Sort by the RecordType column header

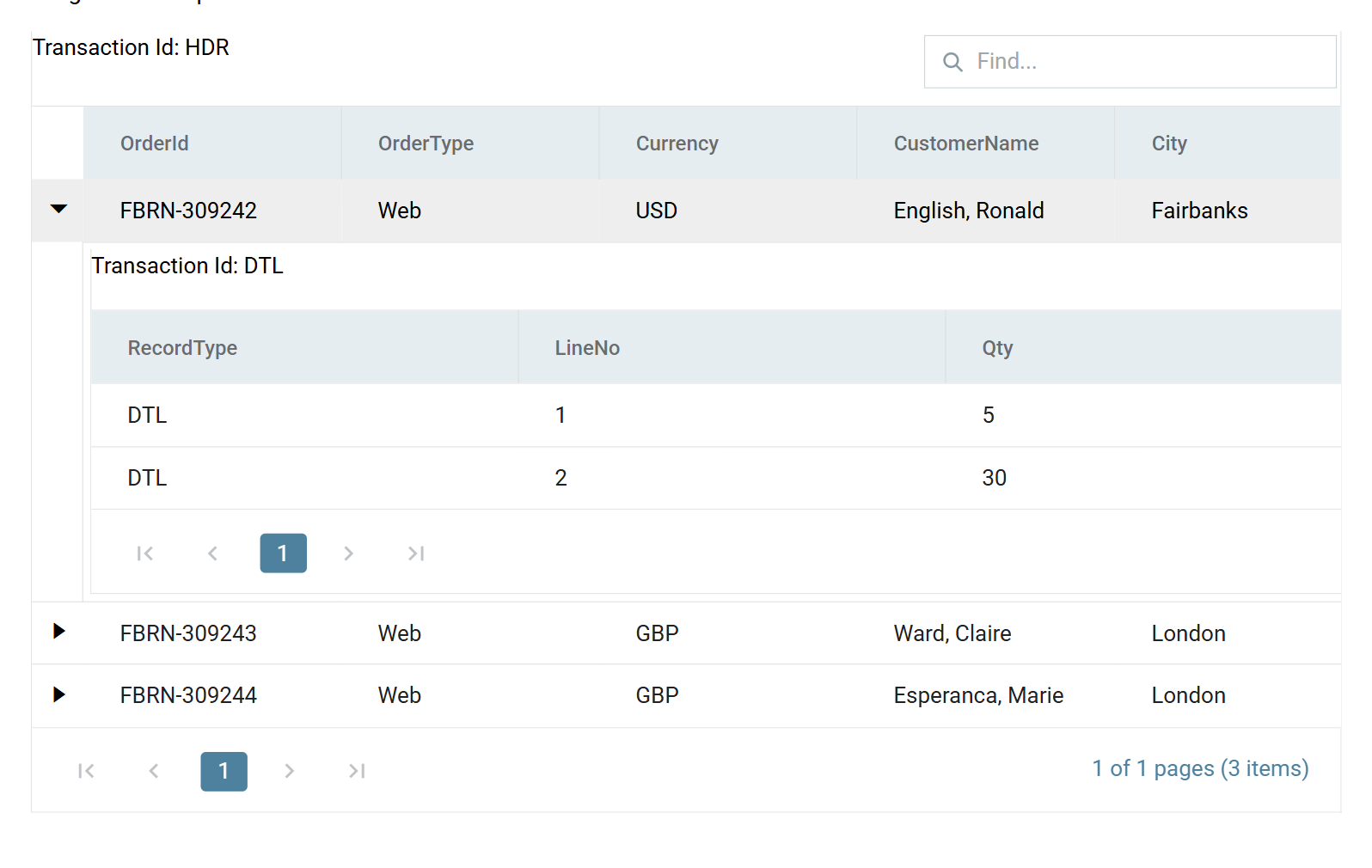click(x=304, y=347)
